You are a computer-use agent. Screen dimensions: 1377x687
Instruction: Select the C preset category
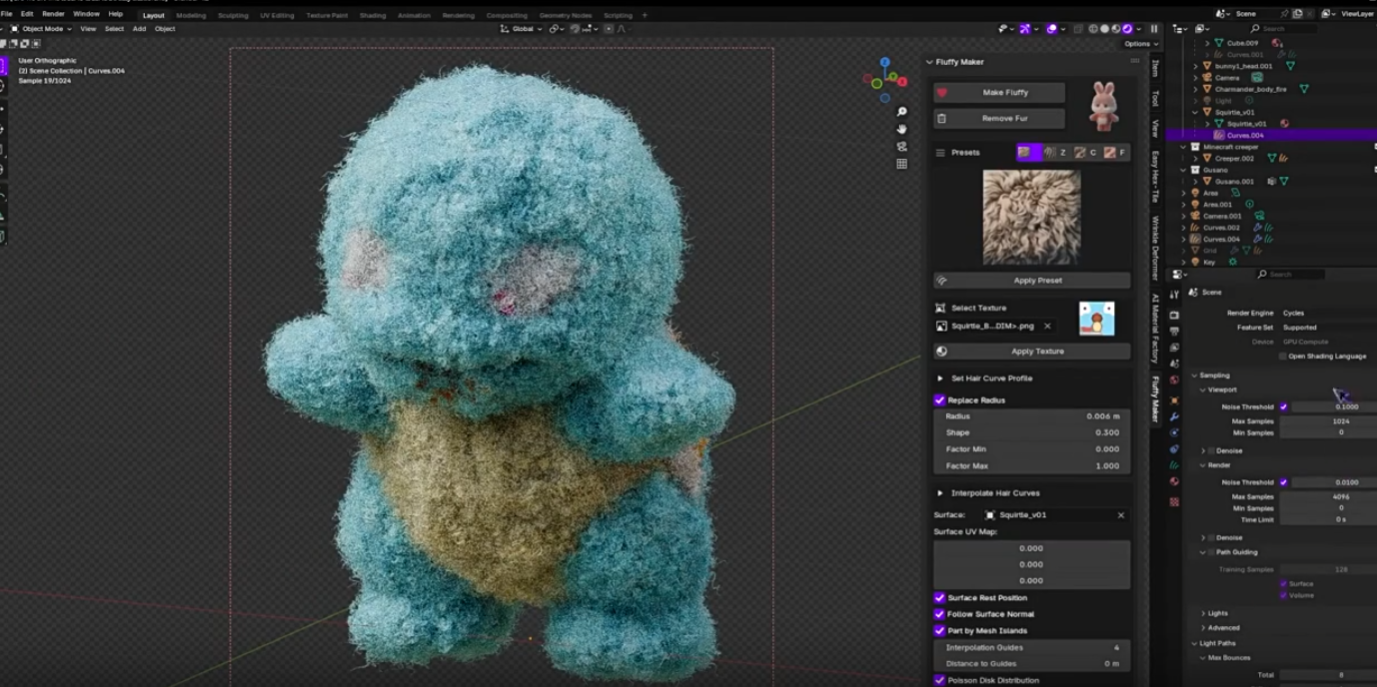[x=1085, y=152]
